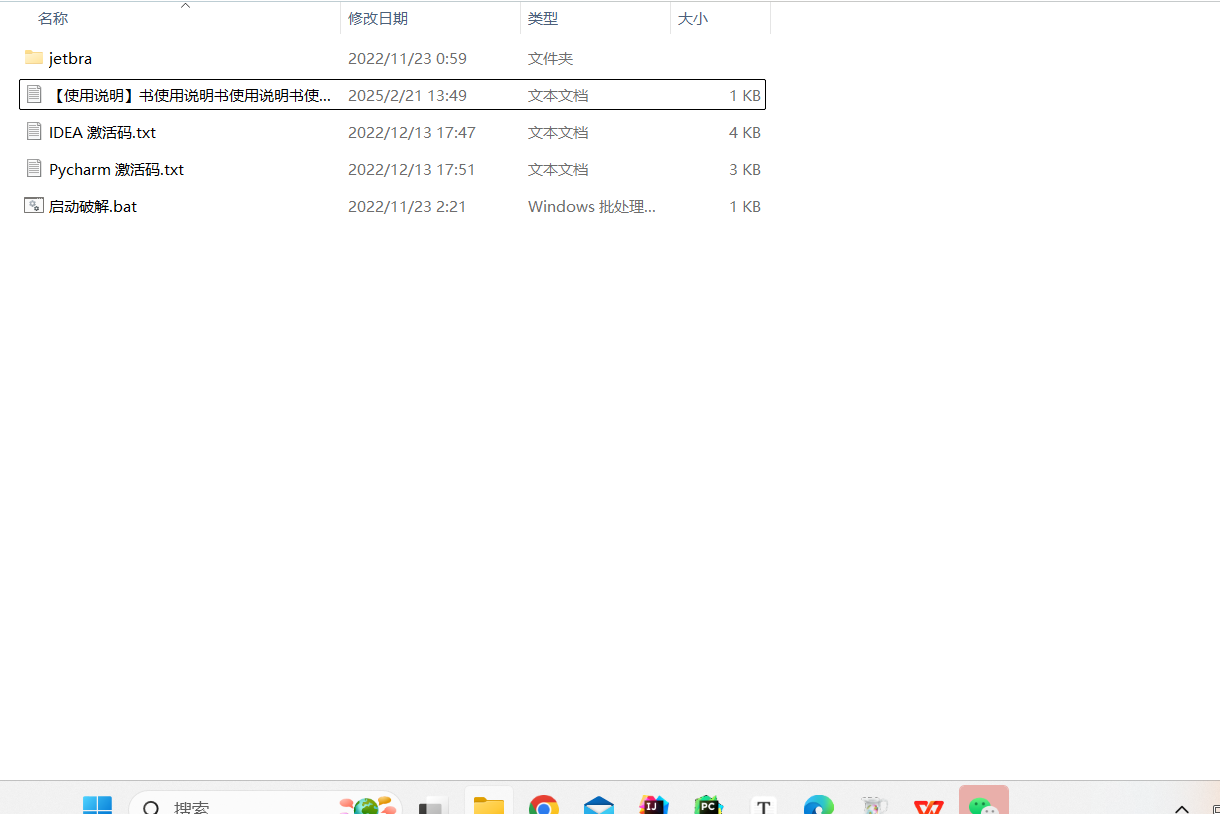
Task: Click the 启动破解.bat batch file icon
Action: [x=34, y=206]
